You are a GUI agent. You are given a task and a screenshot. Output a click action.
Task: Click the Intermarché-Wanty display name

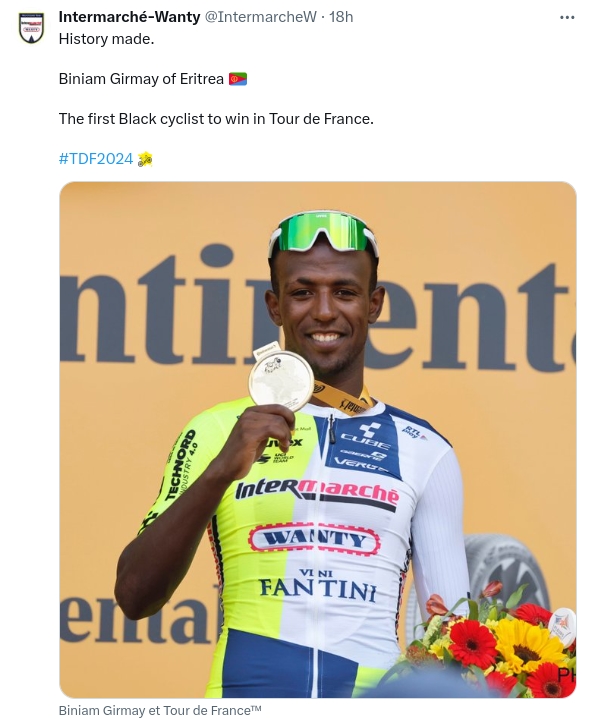click(129, 17)
